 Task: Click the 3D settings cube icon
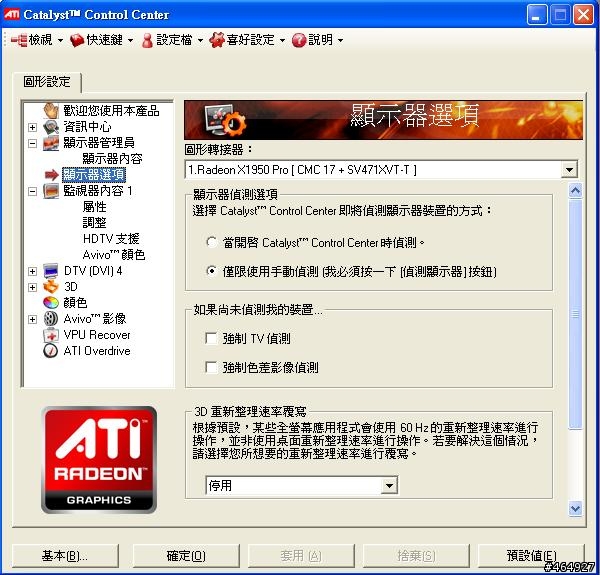click(51, 287)
